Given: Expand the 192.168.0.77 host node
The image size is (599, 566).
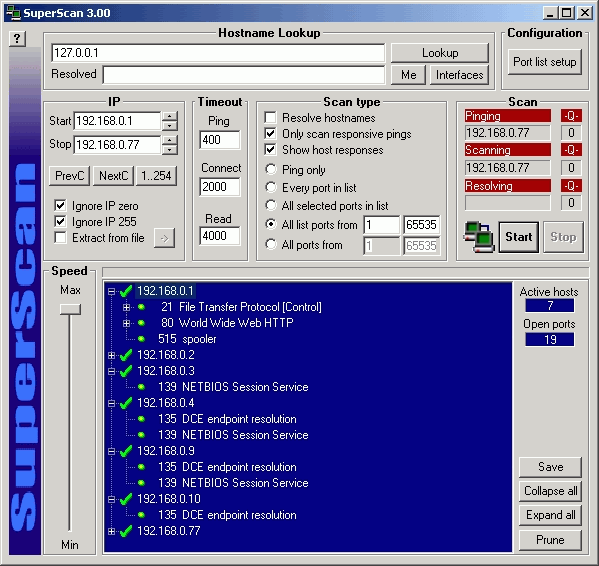Looking at the screenshot, I should tap(111, 531).
